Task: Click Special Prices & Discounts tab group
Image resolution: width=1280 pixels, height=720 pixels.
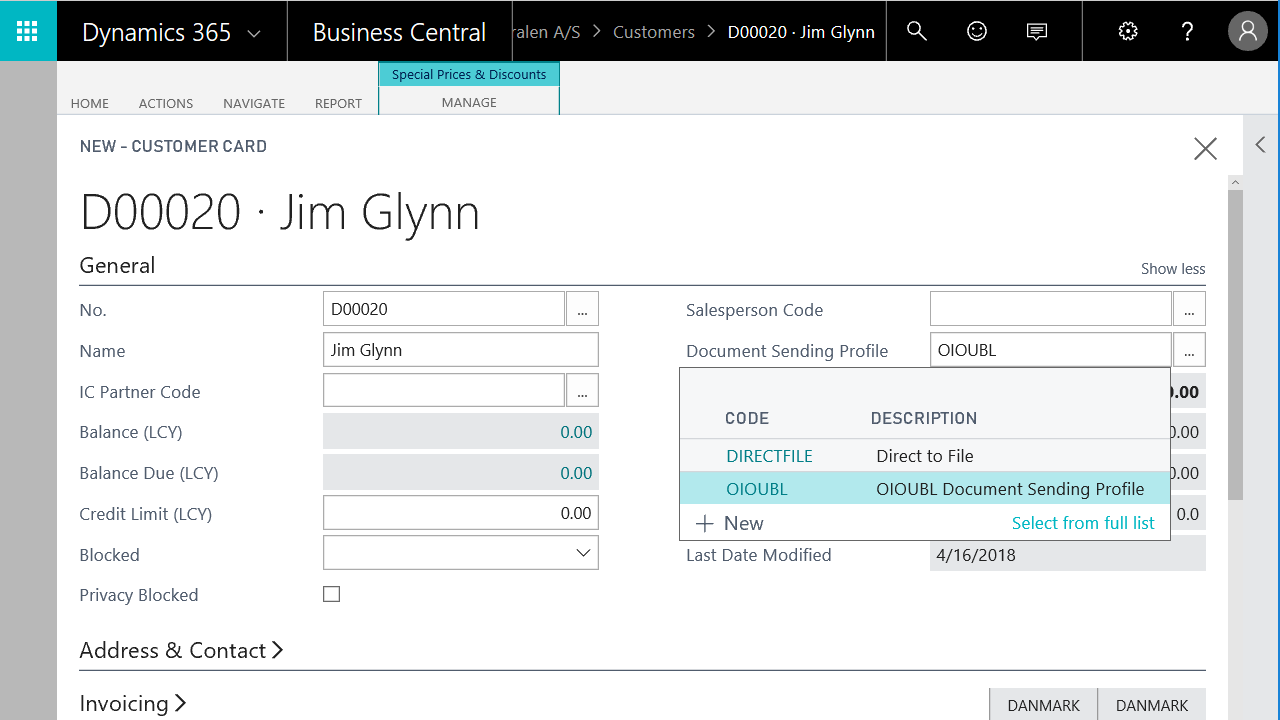Action: tap(469, 74)
